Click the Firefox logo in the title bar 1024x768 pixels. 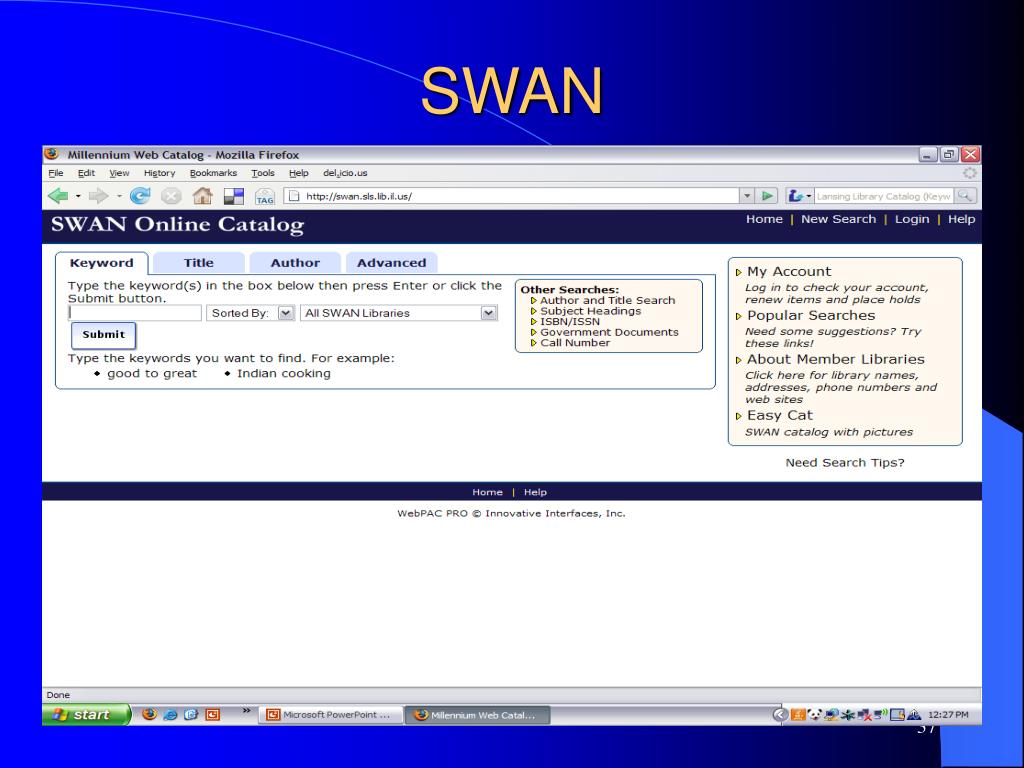[x=52, y=154]
